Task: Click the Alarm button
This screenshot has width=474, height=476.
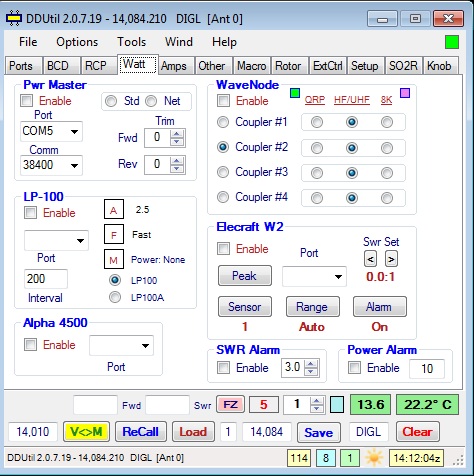Action: tap(380, 307)
